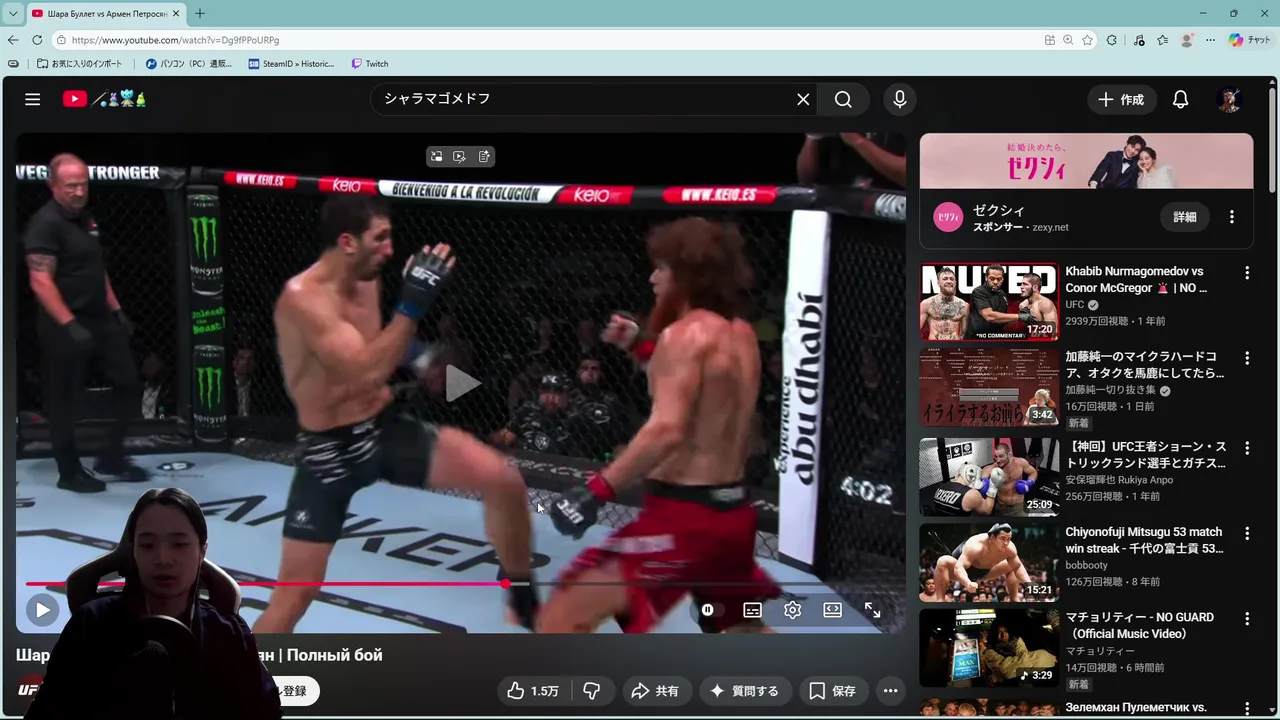Open Chiyonofuji Mitsugu 53 match video
The width and height of the screenshot is (1280, 720).
pyautogui.click(x=1144, y=540)
